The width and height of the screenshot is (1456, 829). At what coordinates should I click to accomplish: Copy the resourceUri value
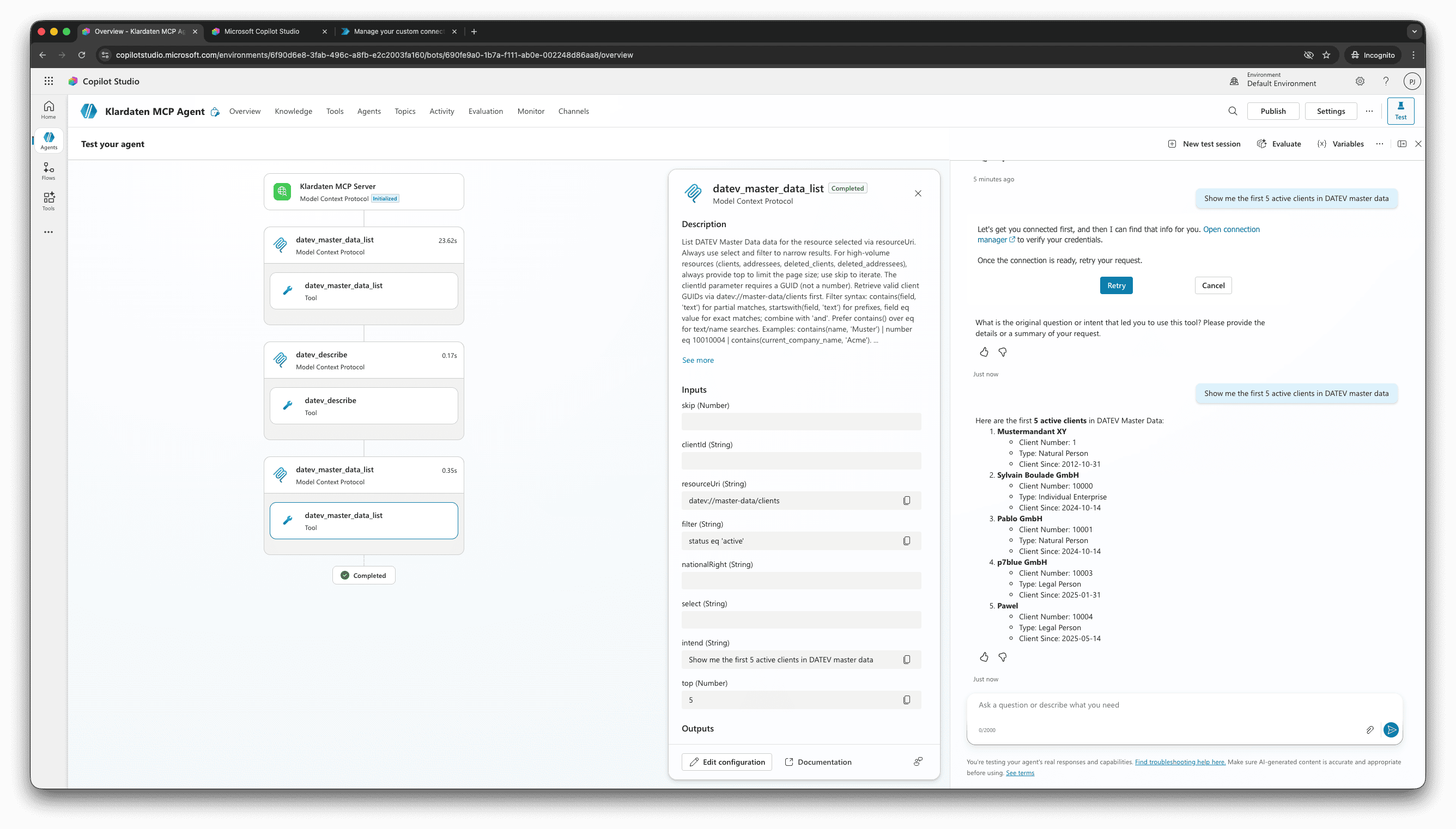907,501
